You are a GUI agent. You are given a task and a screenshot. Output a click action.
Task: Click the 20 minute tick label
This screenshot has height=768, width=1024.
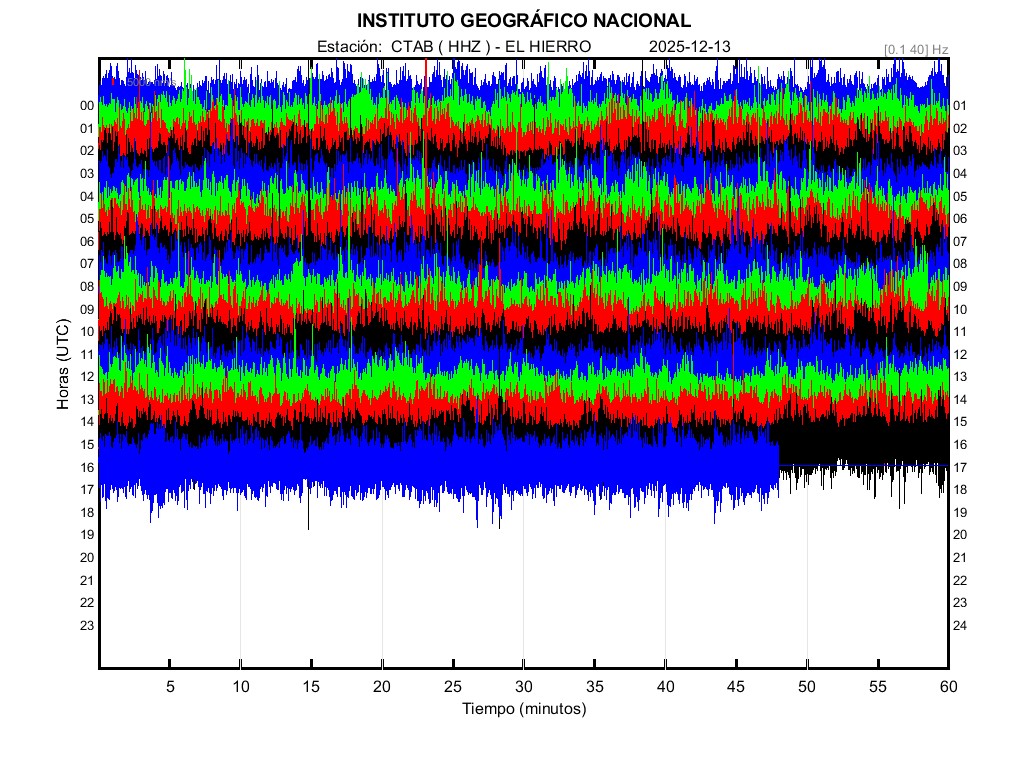382,686
